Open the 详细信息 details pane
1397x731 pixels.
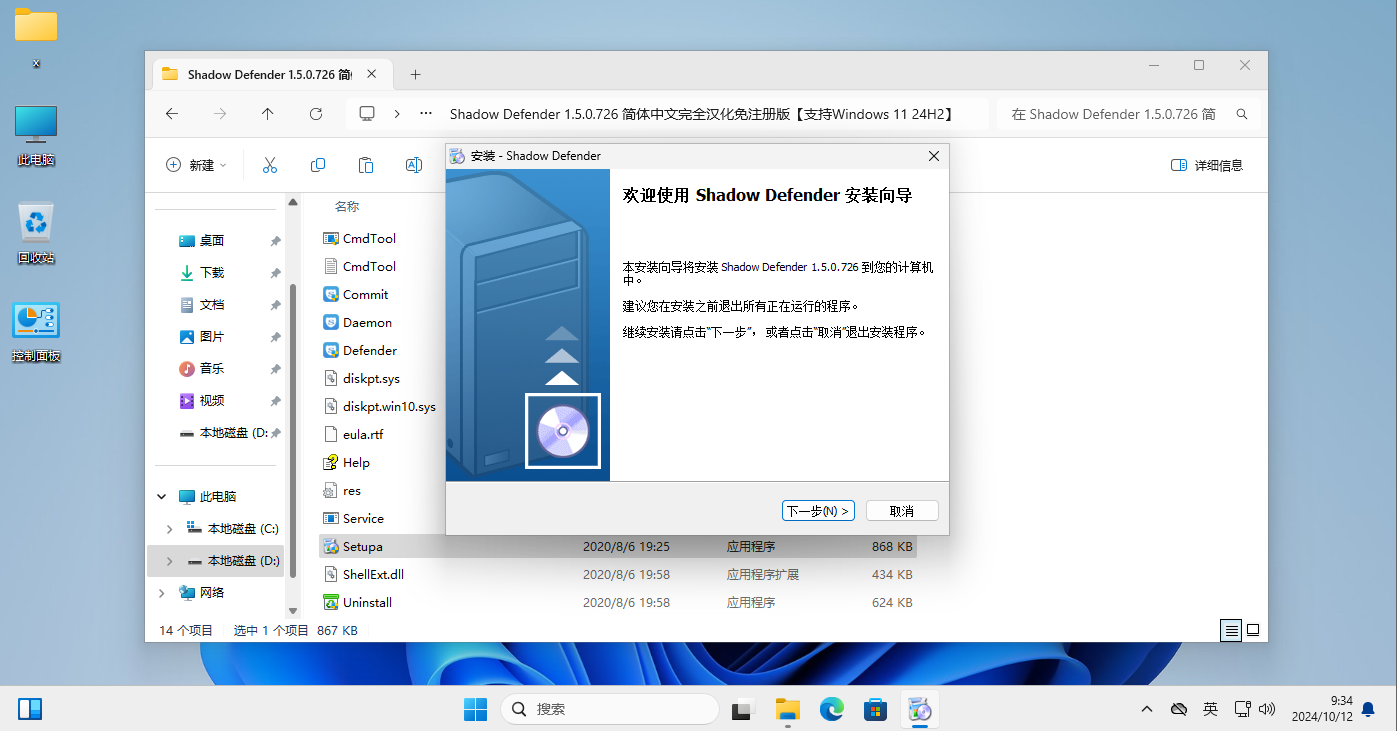tap(1207, 165)
